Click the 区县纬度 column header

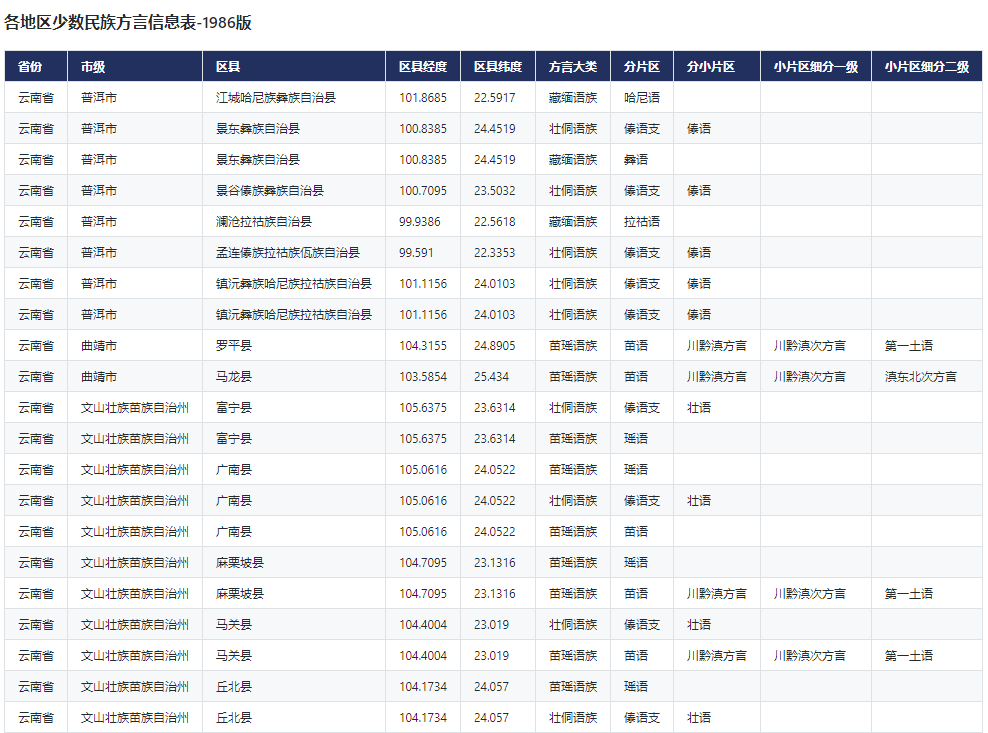(498, 66)
